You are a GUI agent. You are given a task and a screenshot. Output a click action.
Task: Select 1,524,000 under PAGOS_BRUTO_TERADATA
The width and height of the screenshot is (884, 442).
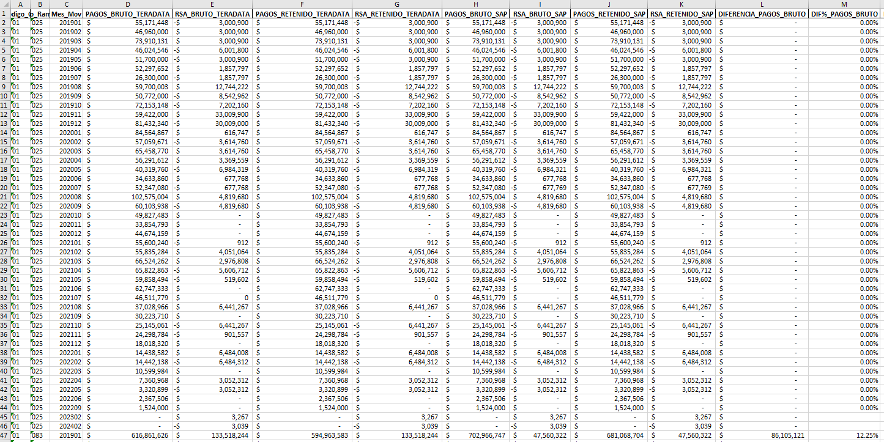click(129, 408)
